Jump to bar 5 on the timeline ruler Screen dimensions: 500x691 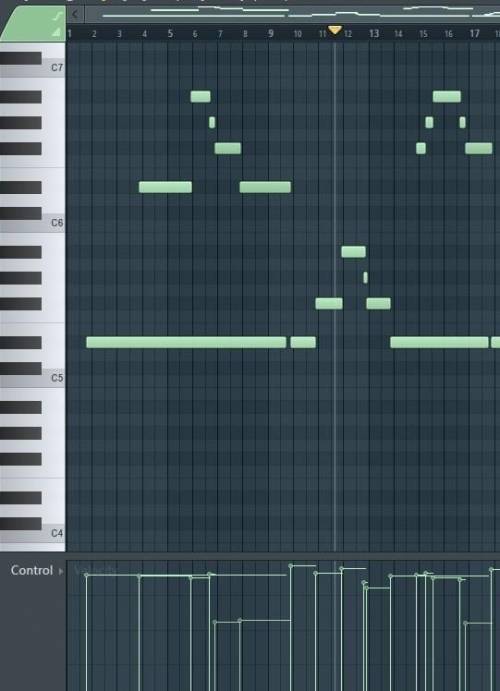click(170, 33)
